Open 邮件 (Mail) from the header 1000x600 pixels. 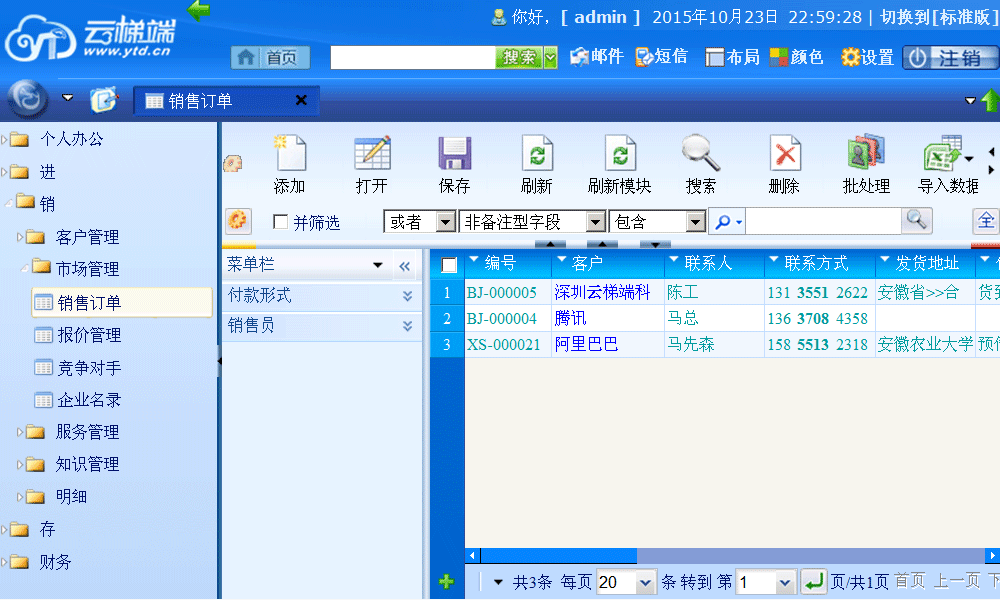click(596, 57)
